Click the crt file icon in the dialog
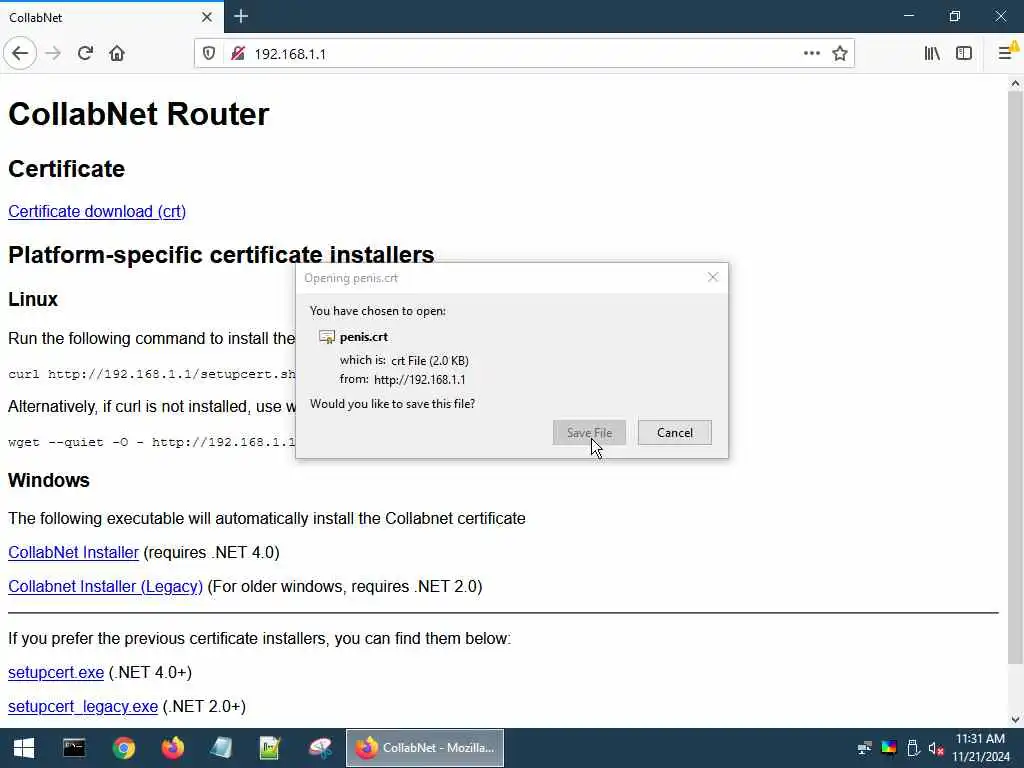 [327, 337]
